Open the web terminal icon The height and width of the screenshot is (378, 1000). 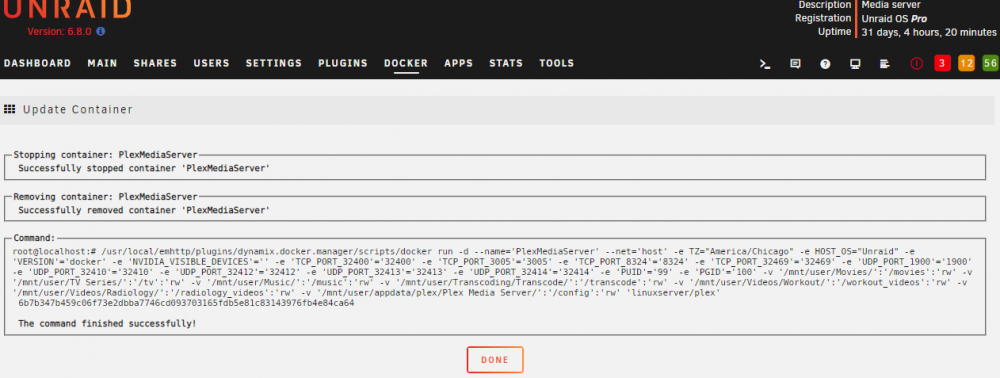[x=765, y=64]
